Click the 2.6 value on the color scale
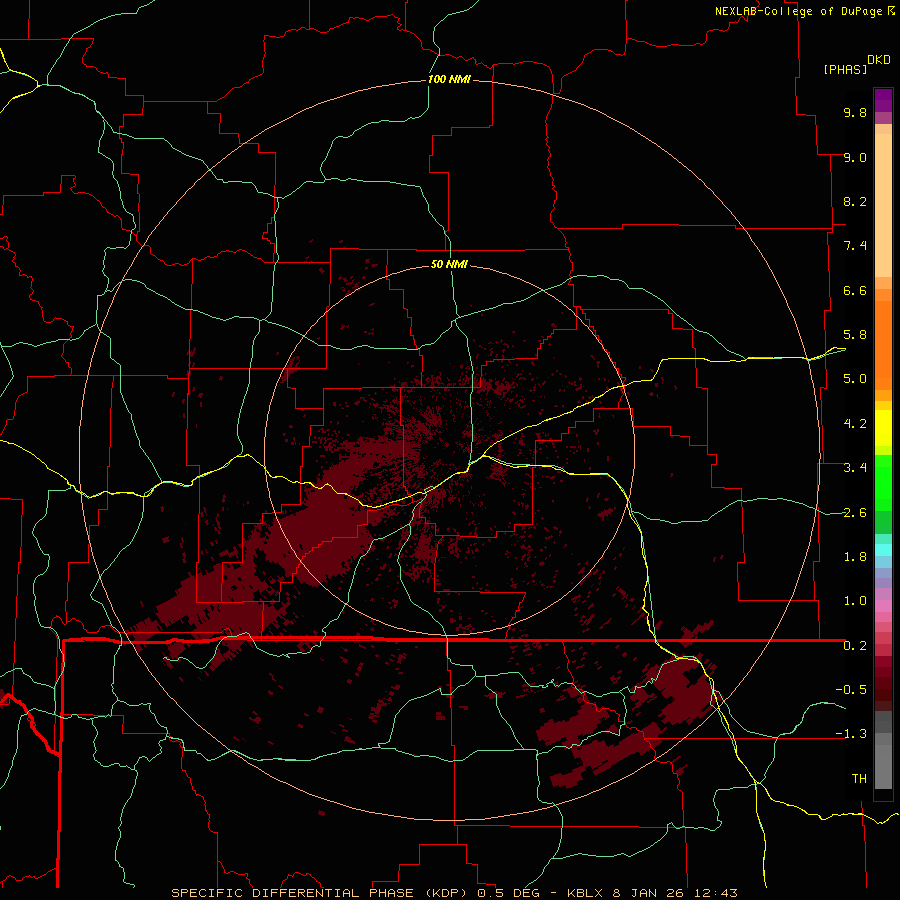Viewport: 900px width, 900px height. pyautogui.click(x=855, y=513)
